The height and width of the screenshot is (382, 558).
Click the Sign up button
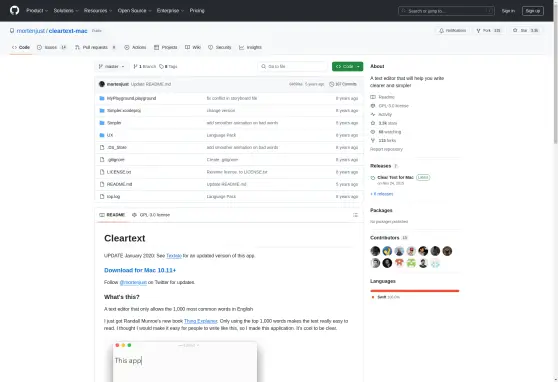click(x=533, y=11)
